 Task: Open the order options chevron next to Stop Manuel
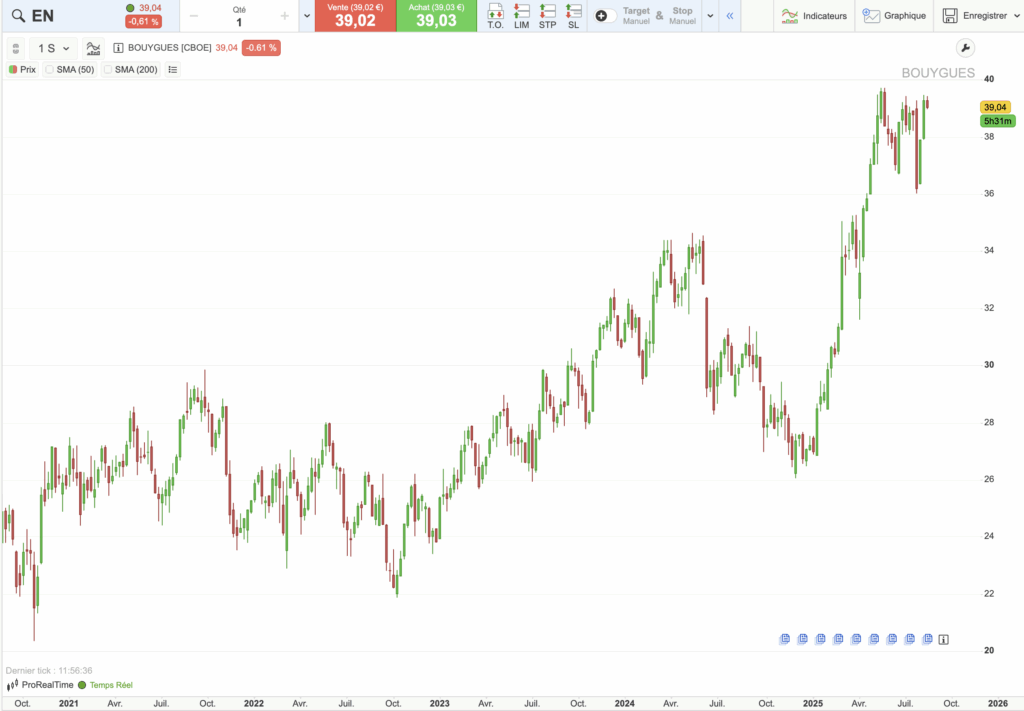[x=710, y=16]
